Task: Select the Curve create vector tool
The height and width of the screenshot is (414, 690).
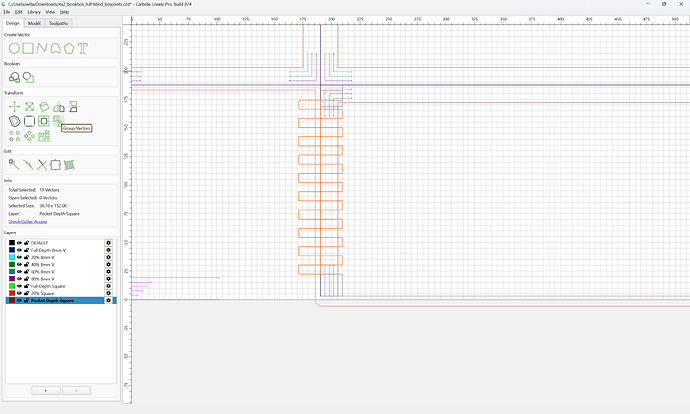Action: 55,48
